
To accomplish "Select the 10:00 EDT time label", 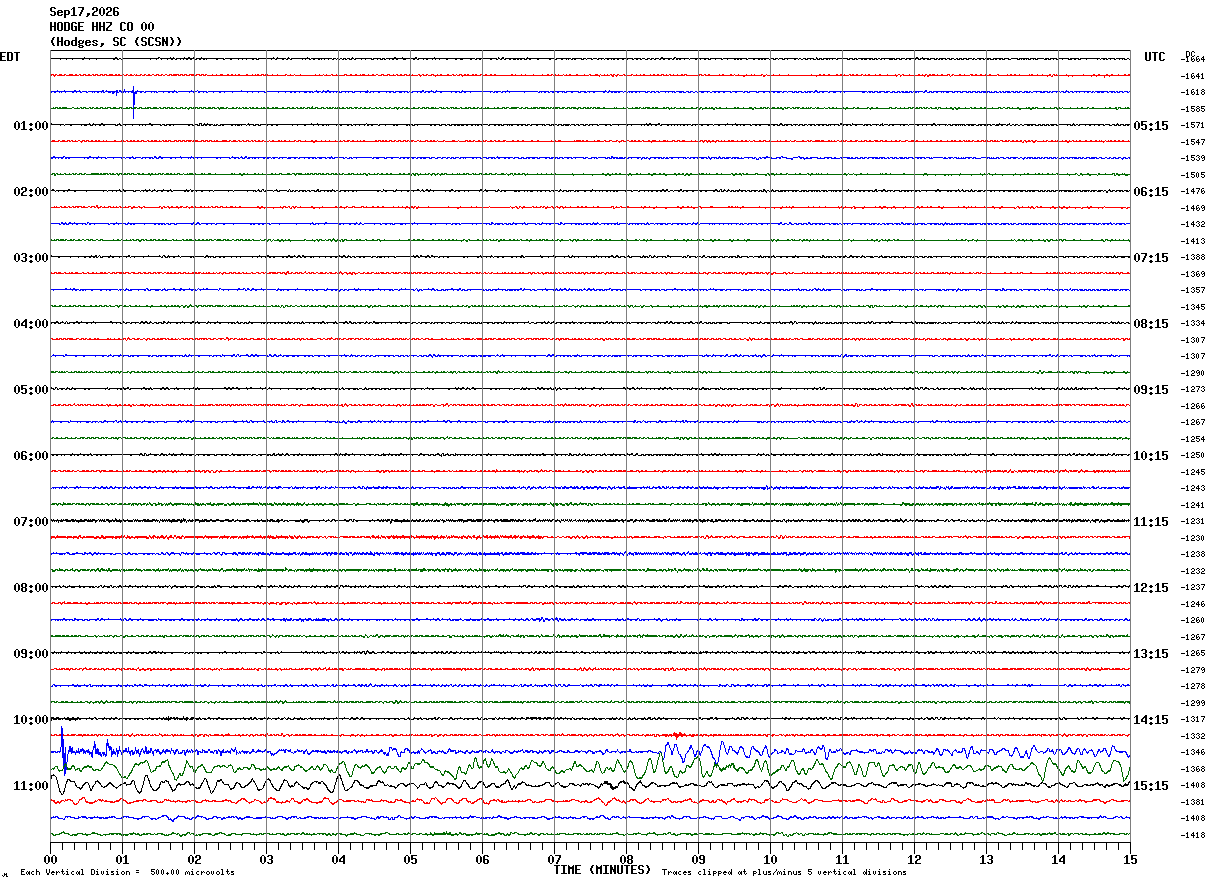I will click(31, 720).
